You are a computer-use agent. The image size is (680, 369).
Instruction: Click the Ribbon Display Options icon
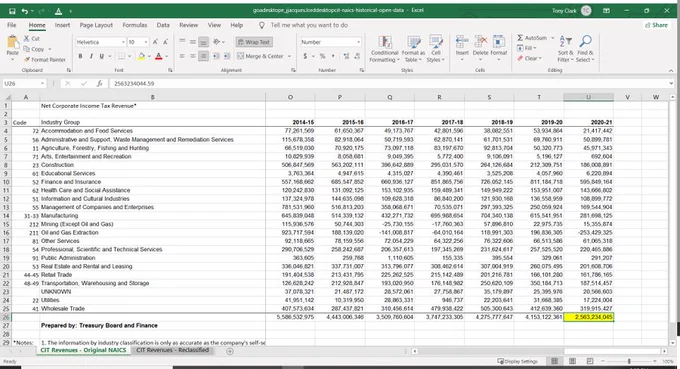[606, 11]
